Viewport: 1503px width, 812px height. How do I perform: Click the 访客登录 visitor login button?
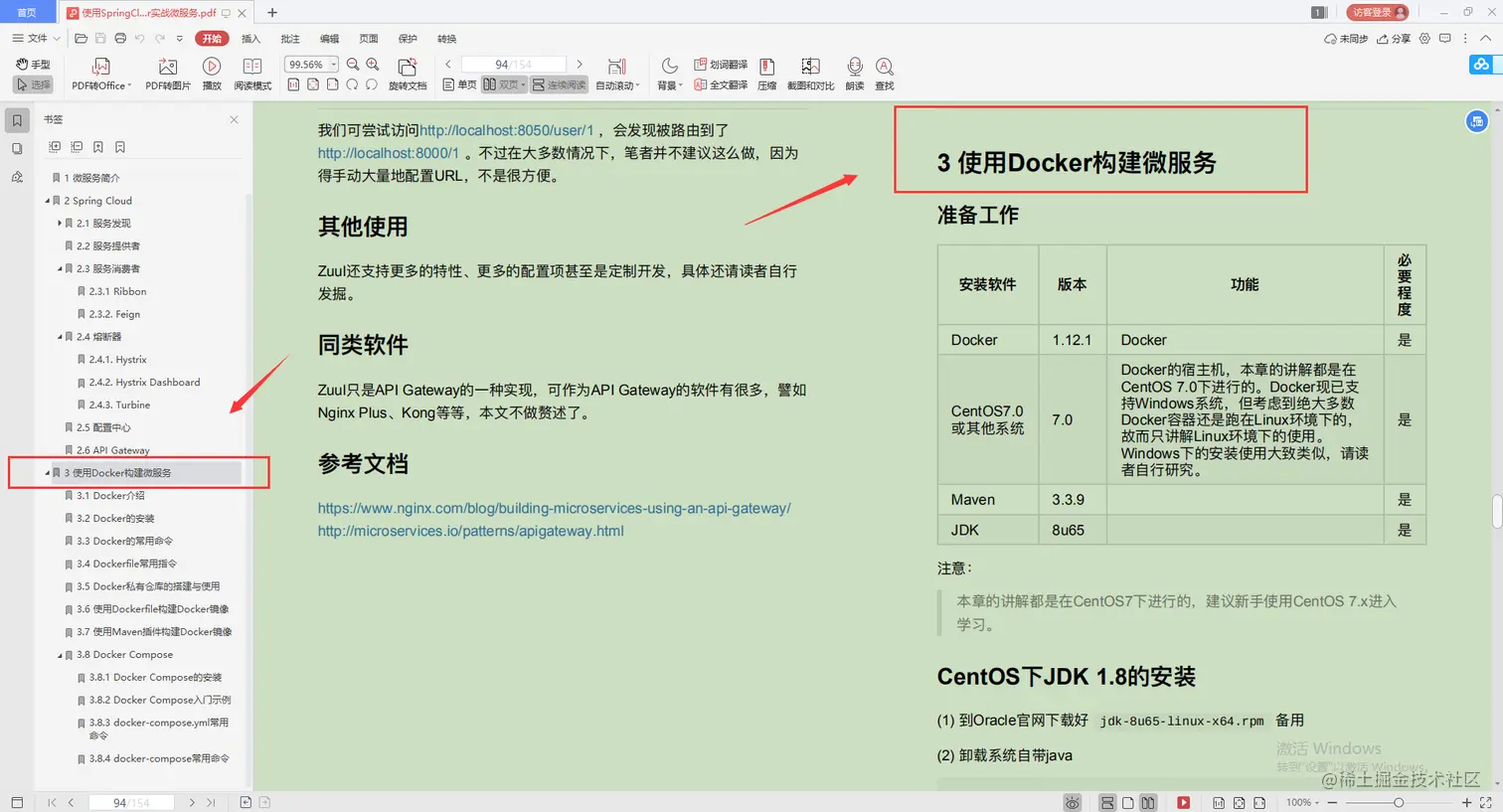[x=1378, y=12]
